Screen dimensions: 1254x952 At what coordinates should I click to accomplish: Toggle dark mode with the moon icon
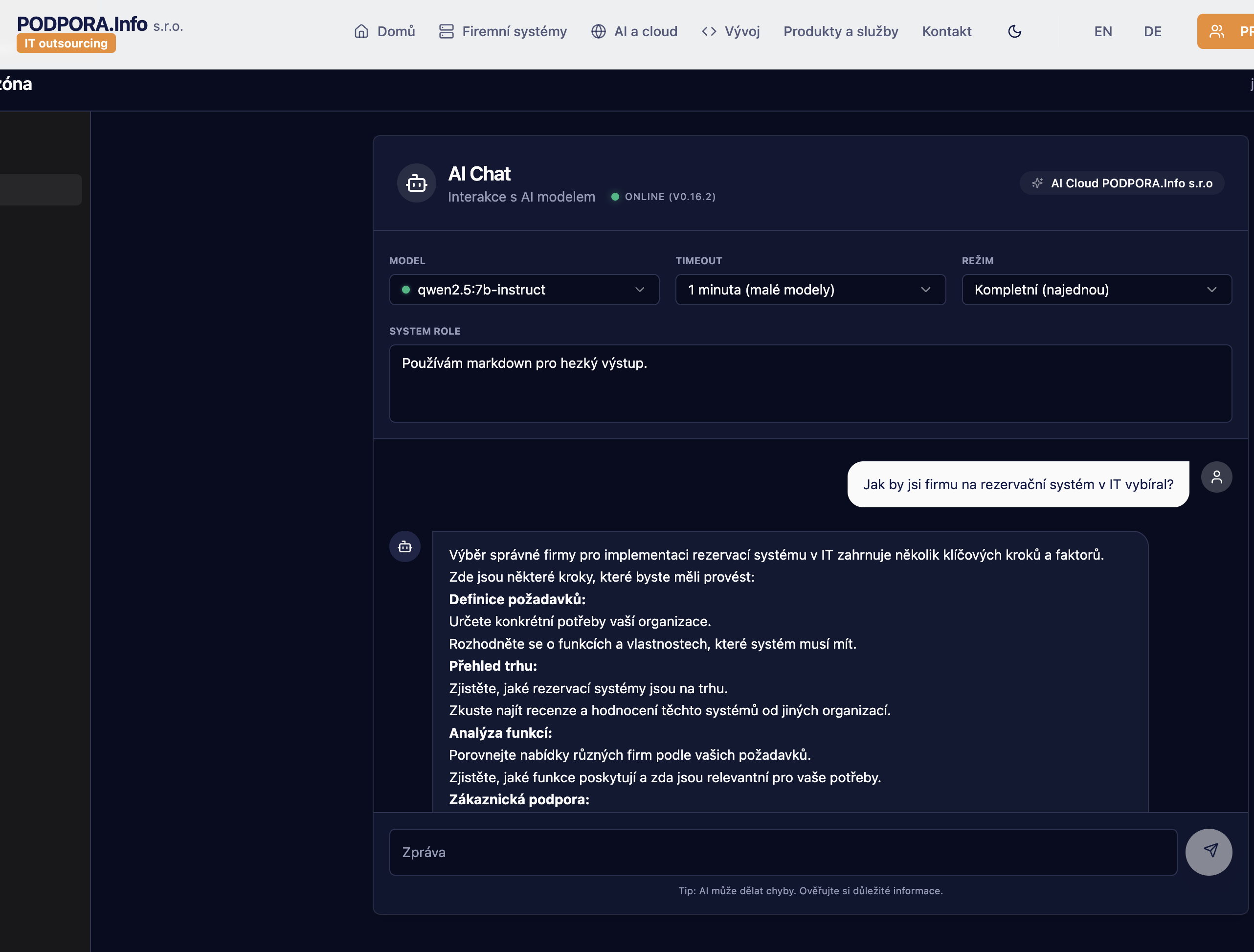tap(1014, 31)
